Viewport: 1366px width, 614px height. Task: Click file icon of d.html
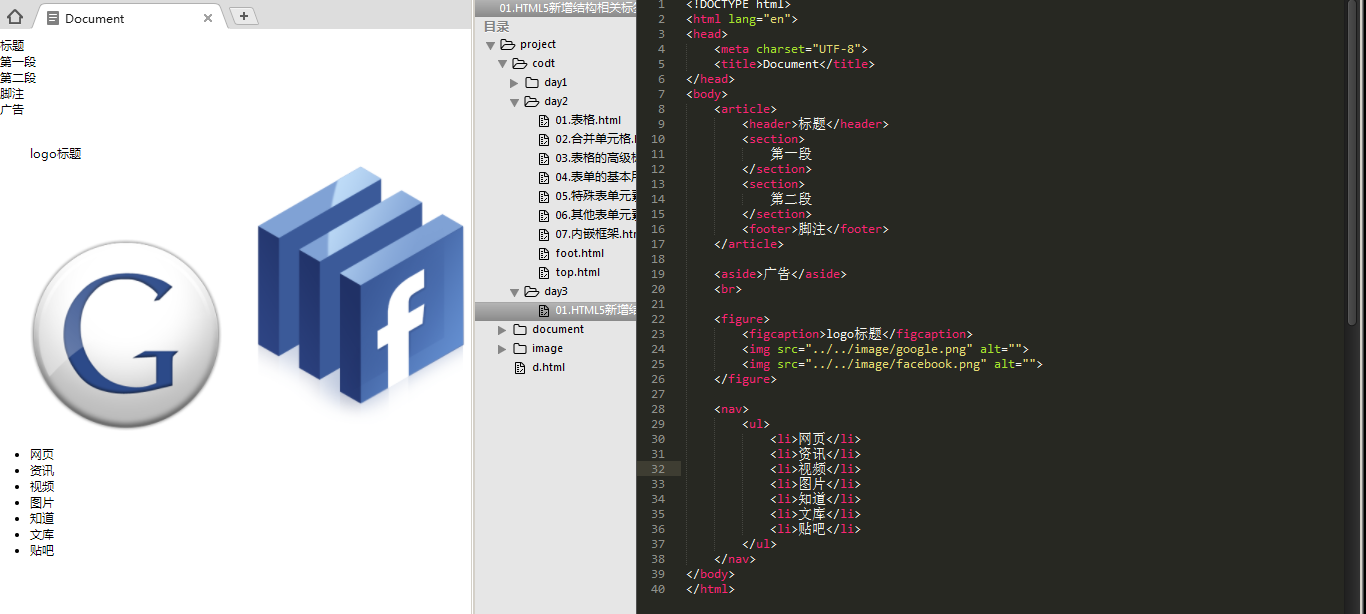point(520,367)
